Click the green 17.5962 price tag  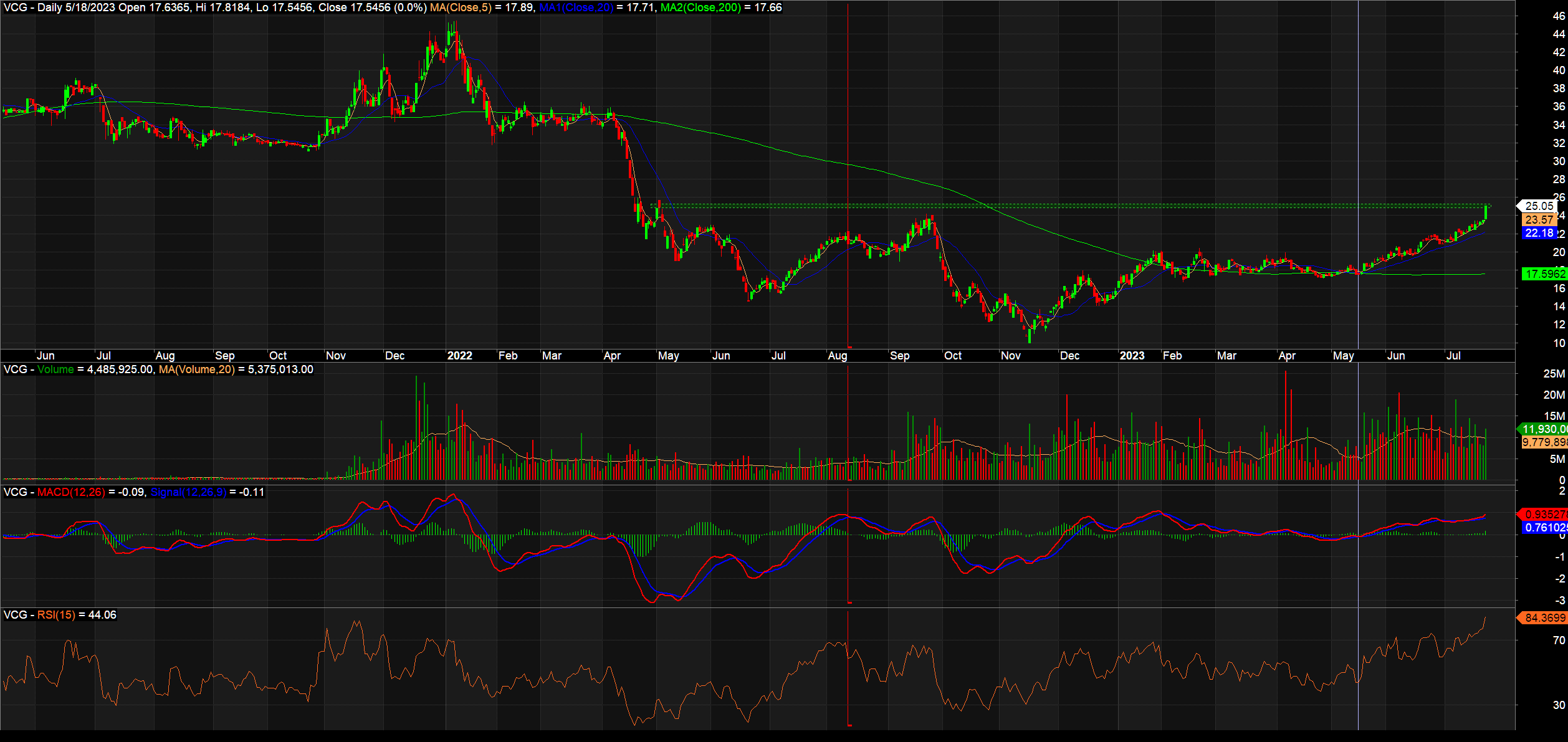click(x=1544, y=273)
